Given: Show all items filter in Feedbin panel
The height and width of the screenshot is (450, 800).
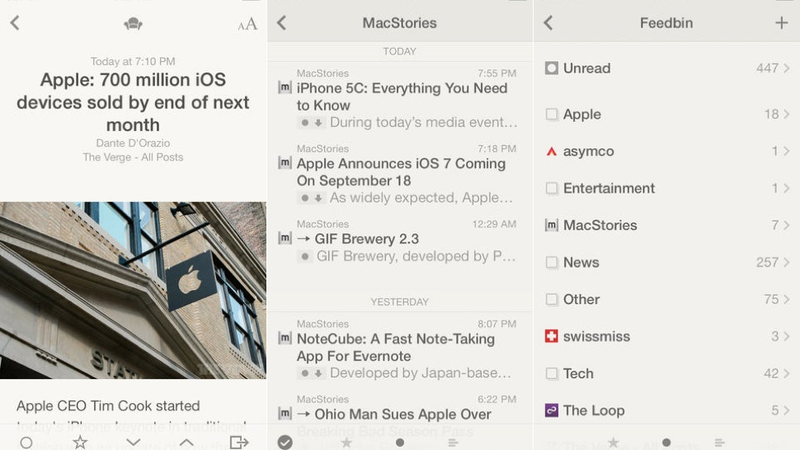Looking at the screenshot, I should 719,443.
